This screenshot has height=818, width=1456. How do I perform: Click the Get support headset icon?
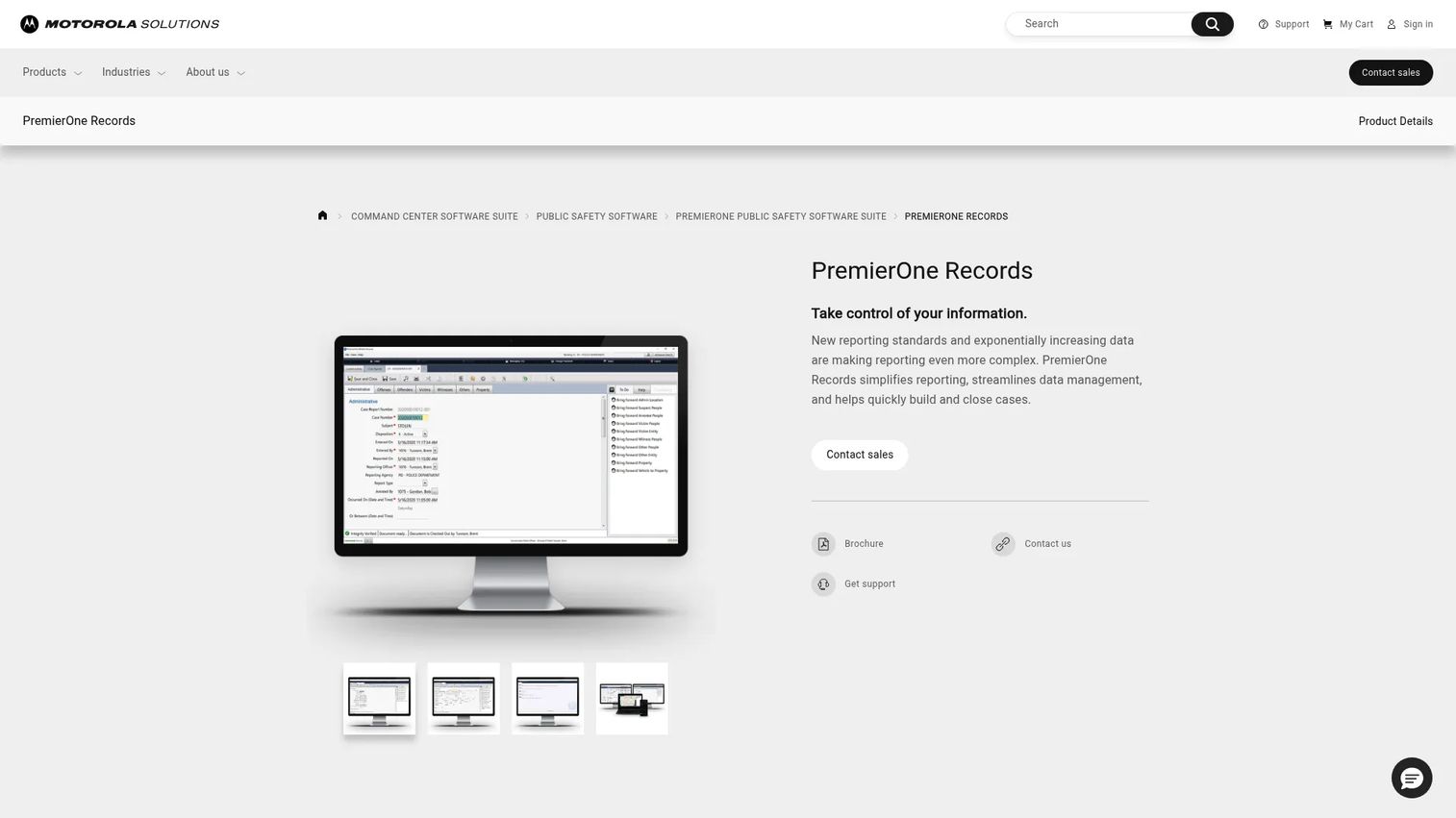click(x=823, y=584)
